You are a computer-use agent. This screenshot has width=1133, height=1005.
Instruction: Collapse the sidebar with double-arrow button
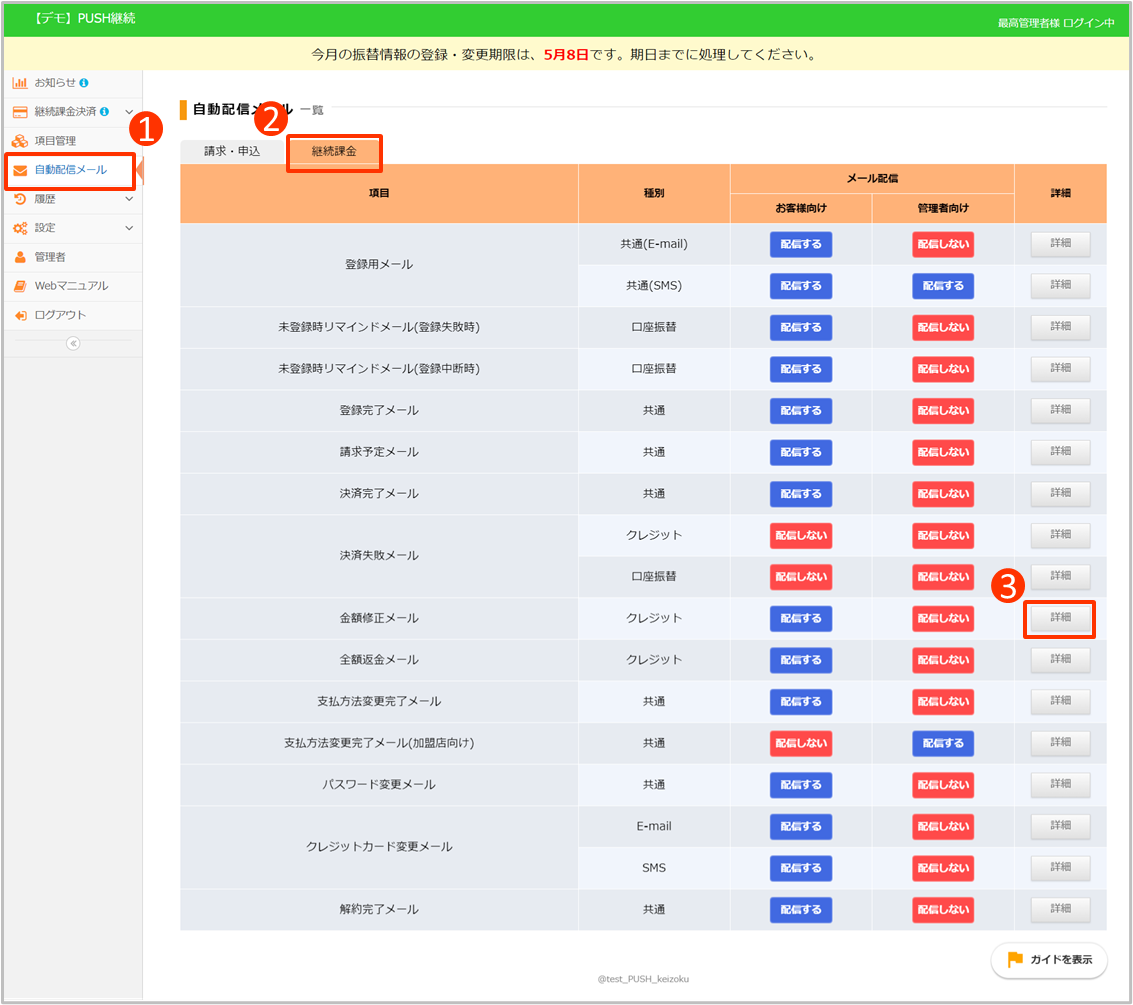click(x=72, y=343)
